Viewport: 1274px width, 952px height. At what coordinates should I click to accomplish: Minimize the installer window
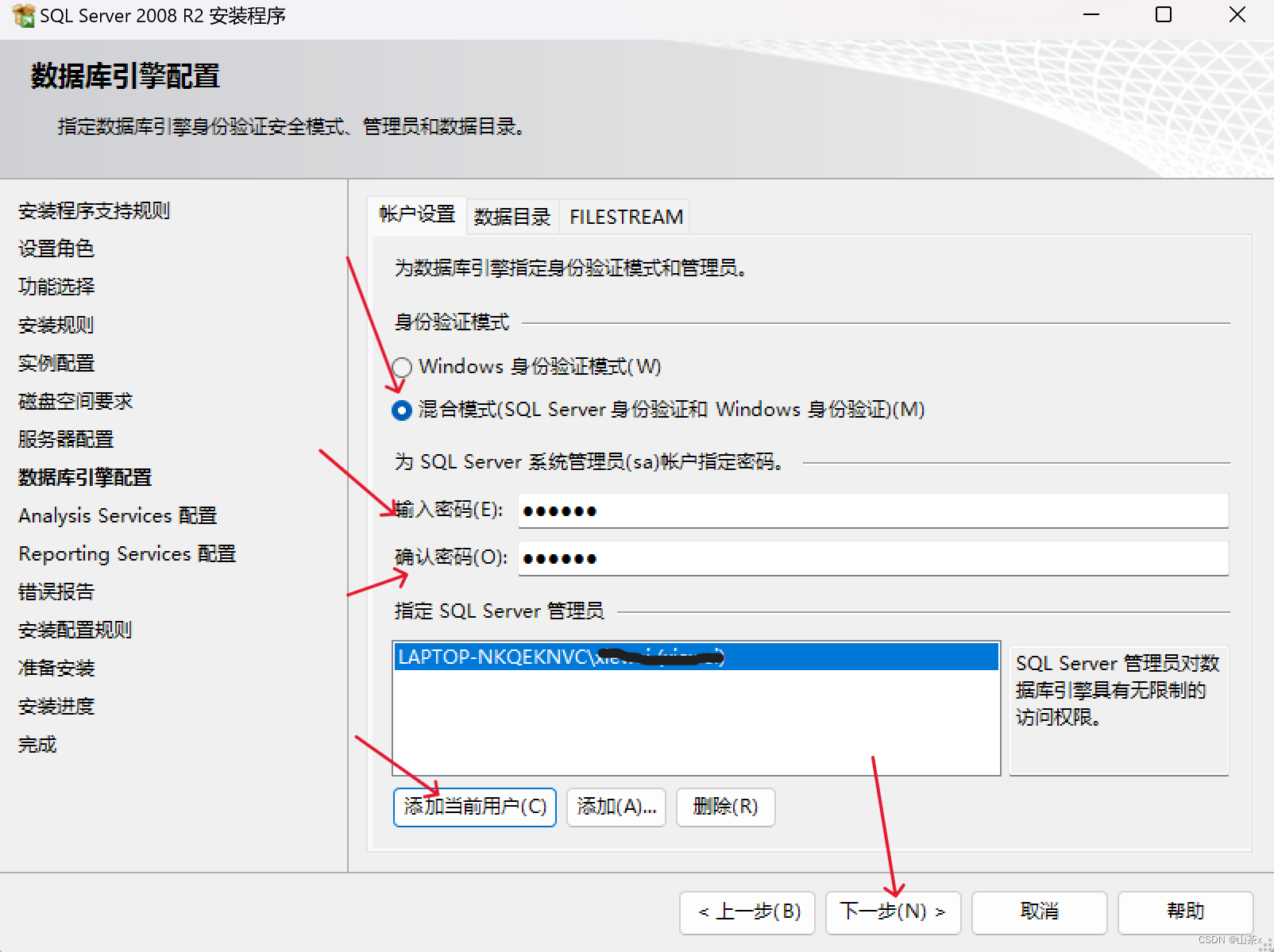1092,15
